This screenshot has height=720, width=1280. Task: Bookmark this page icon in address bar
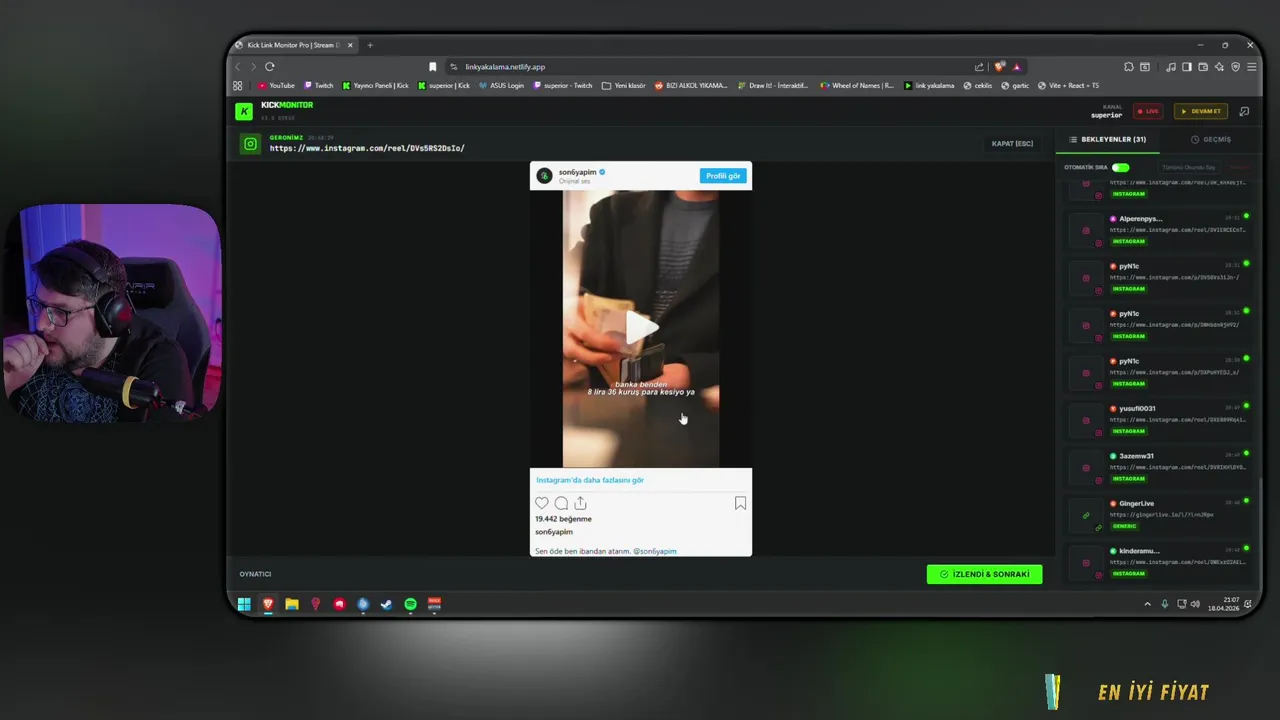pyautogui.click(x=432, y=67)
